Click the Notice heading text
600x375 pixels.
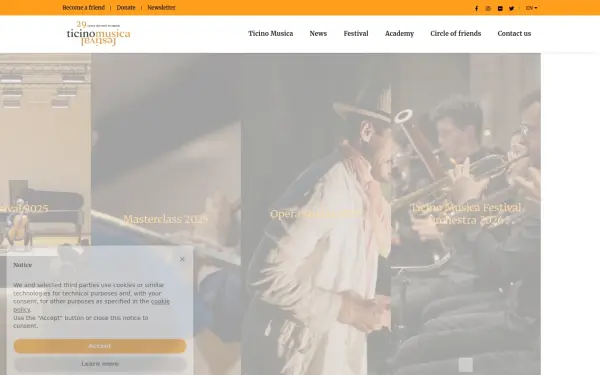pos(23,265)
